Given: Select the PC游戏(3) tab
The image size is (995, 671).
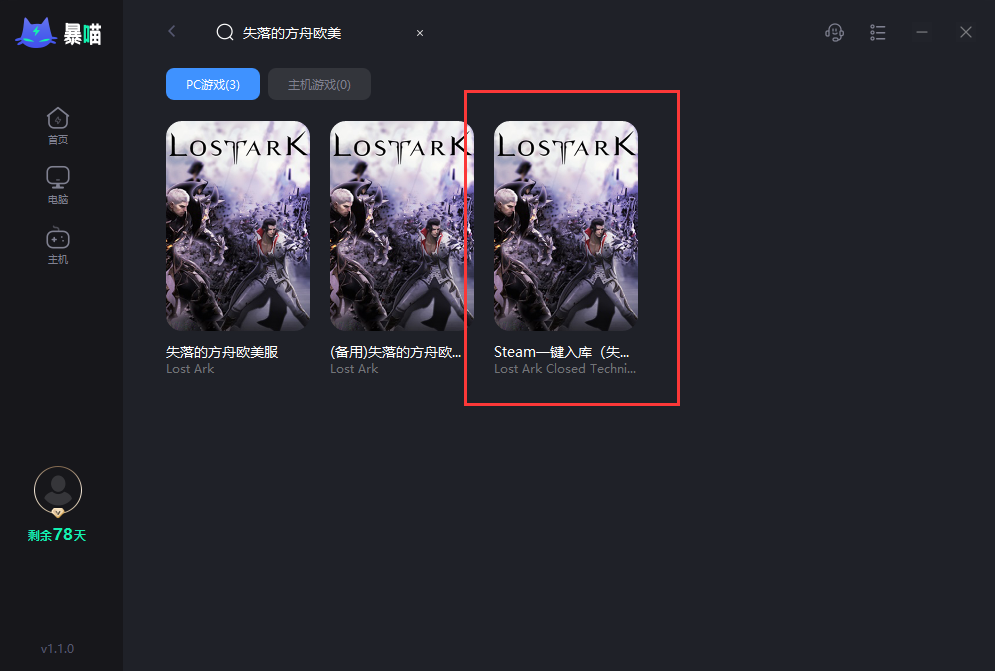Looking at the screenshot, I should pyautogui.click(x=213, y=85).
